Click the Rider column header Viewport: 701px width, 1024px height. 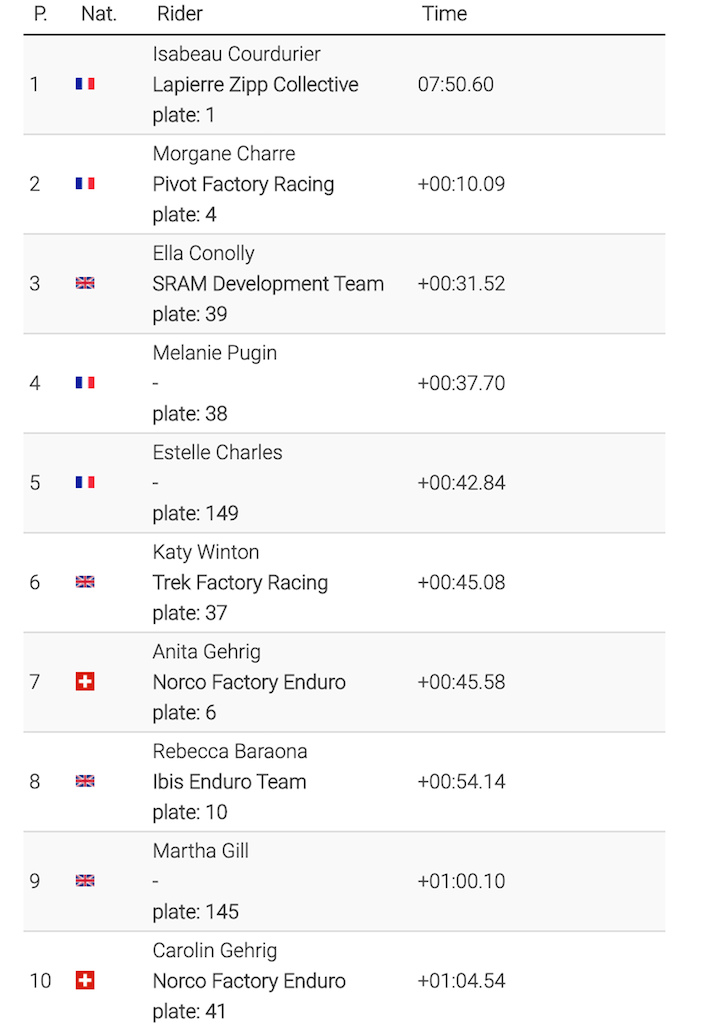pyautogui.click(x=180, y=14)
